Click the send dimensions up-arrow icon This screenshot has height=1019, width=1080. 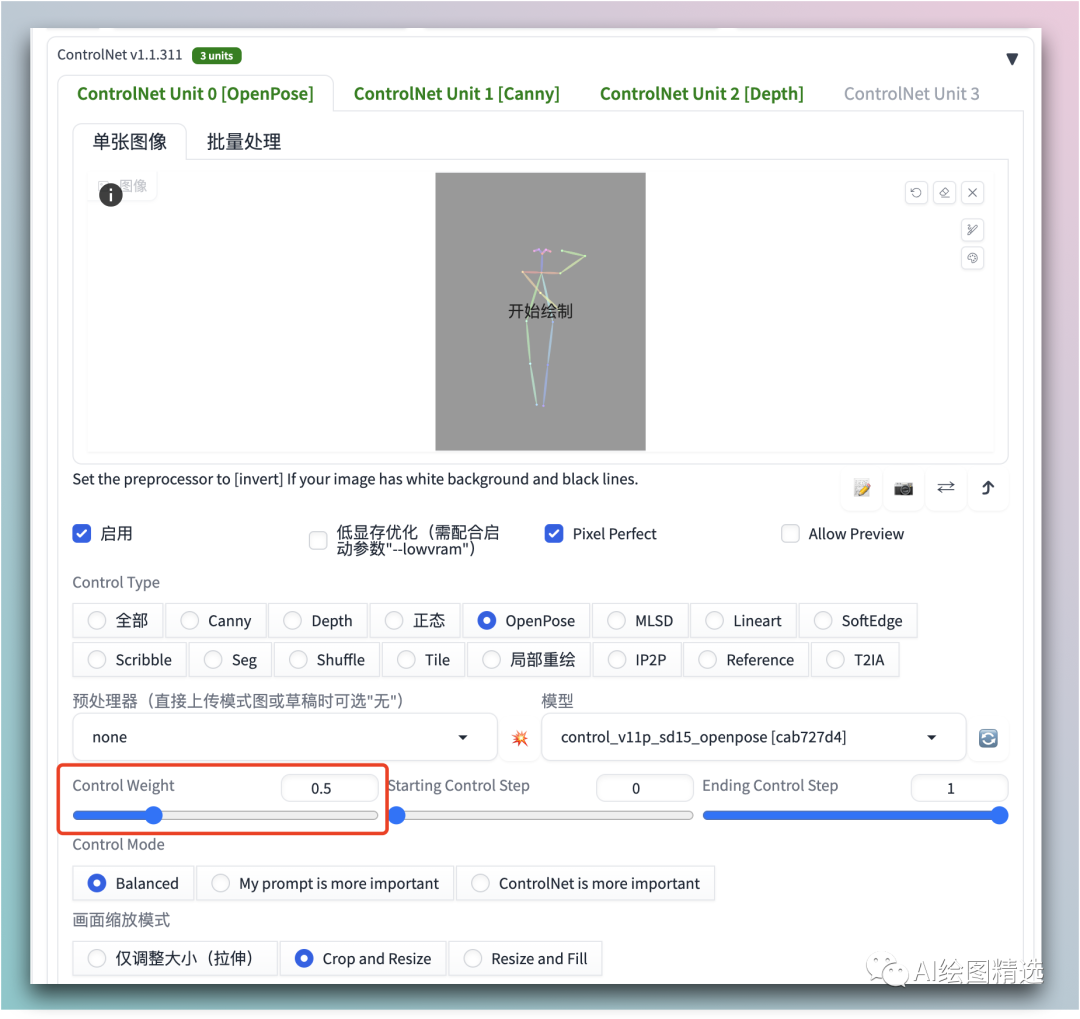pos(987,489)
